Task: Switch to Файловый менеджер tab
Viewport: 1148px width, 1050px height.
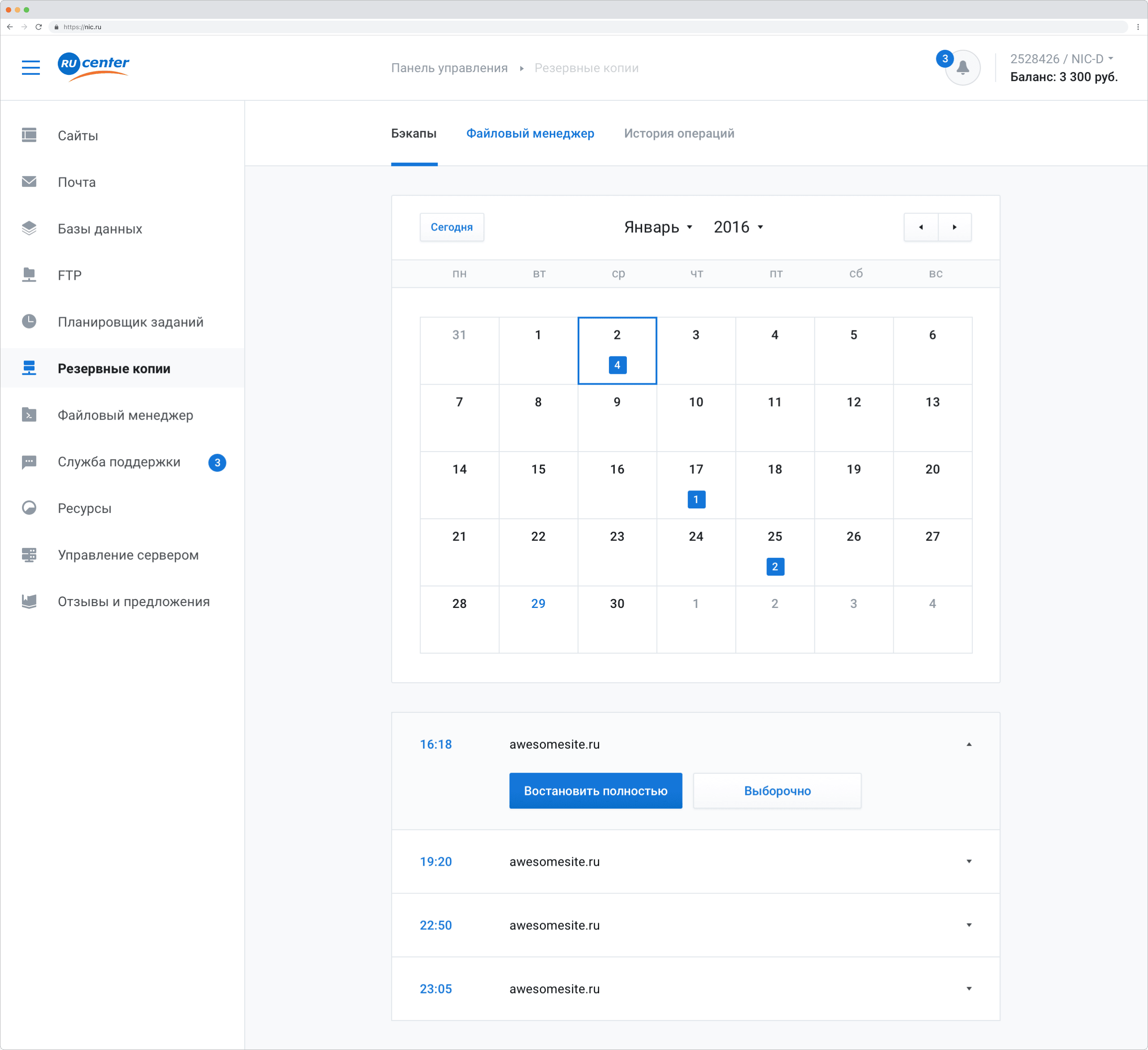Action: click(530, 133)
